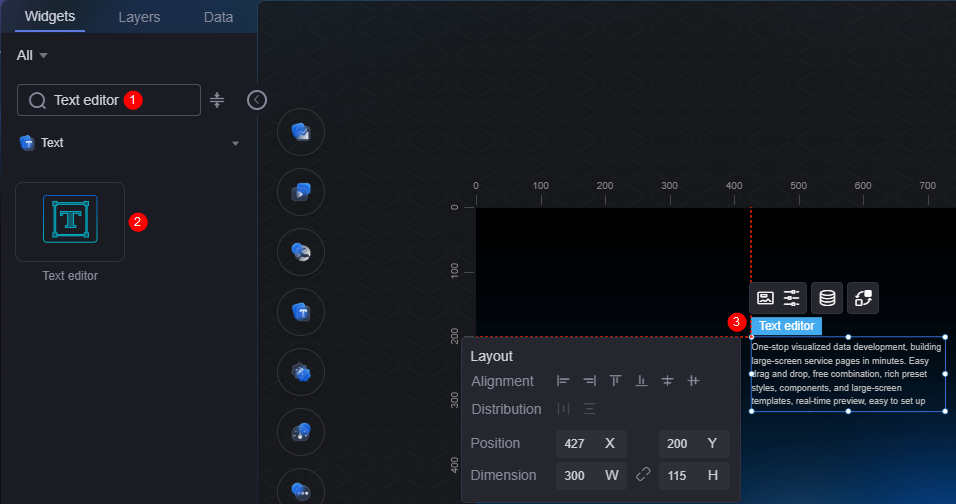
Task: Open the widget style image settings icon
Action: click(765, 298)
